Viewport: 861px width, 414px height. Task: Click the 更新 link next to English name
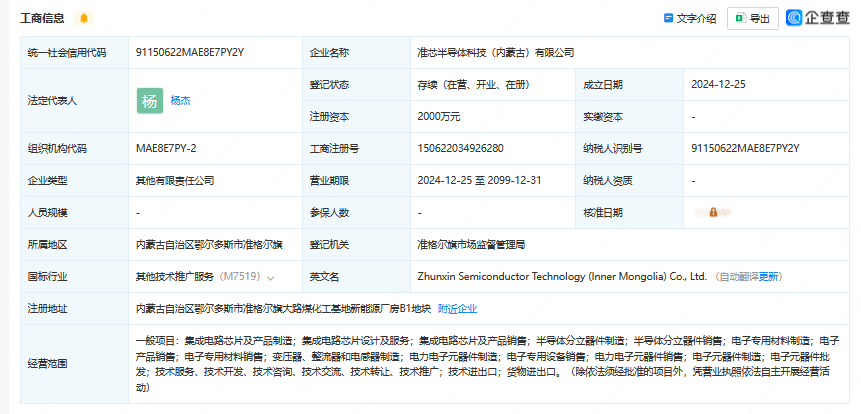pyautogui.click(x=768, y=277)
